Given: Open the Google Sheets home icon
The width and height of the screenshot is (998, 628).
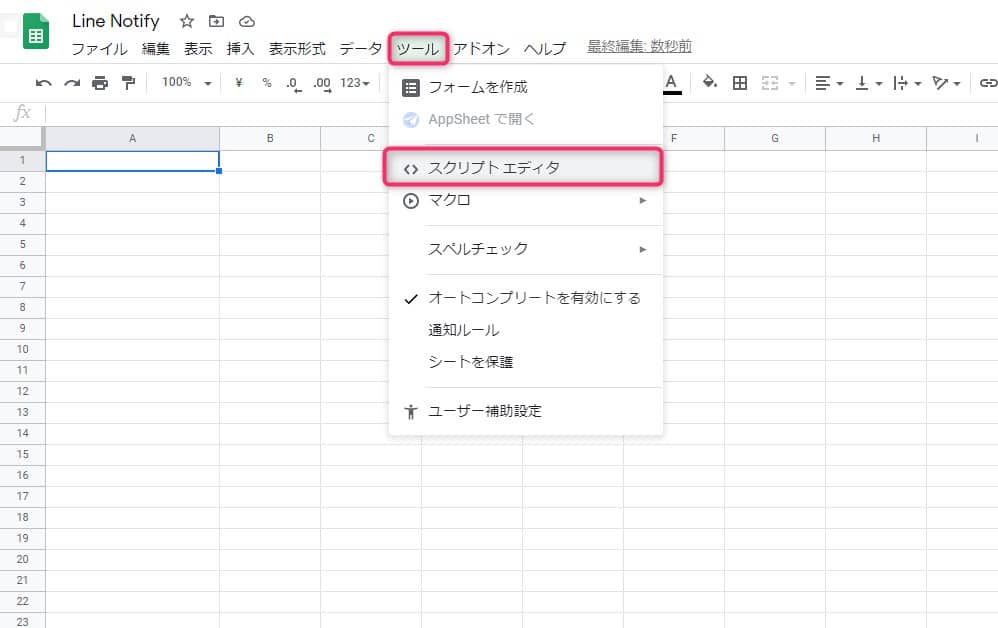Looking at the screenshot, I should [36, 32].
